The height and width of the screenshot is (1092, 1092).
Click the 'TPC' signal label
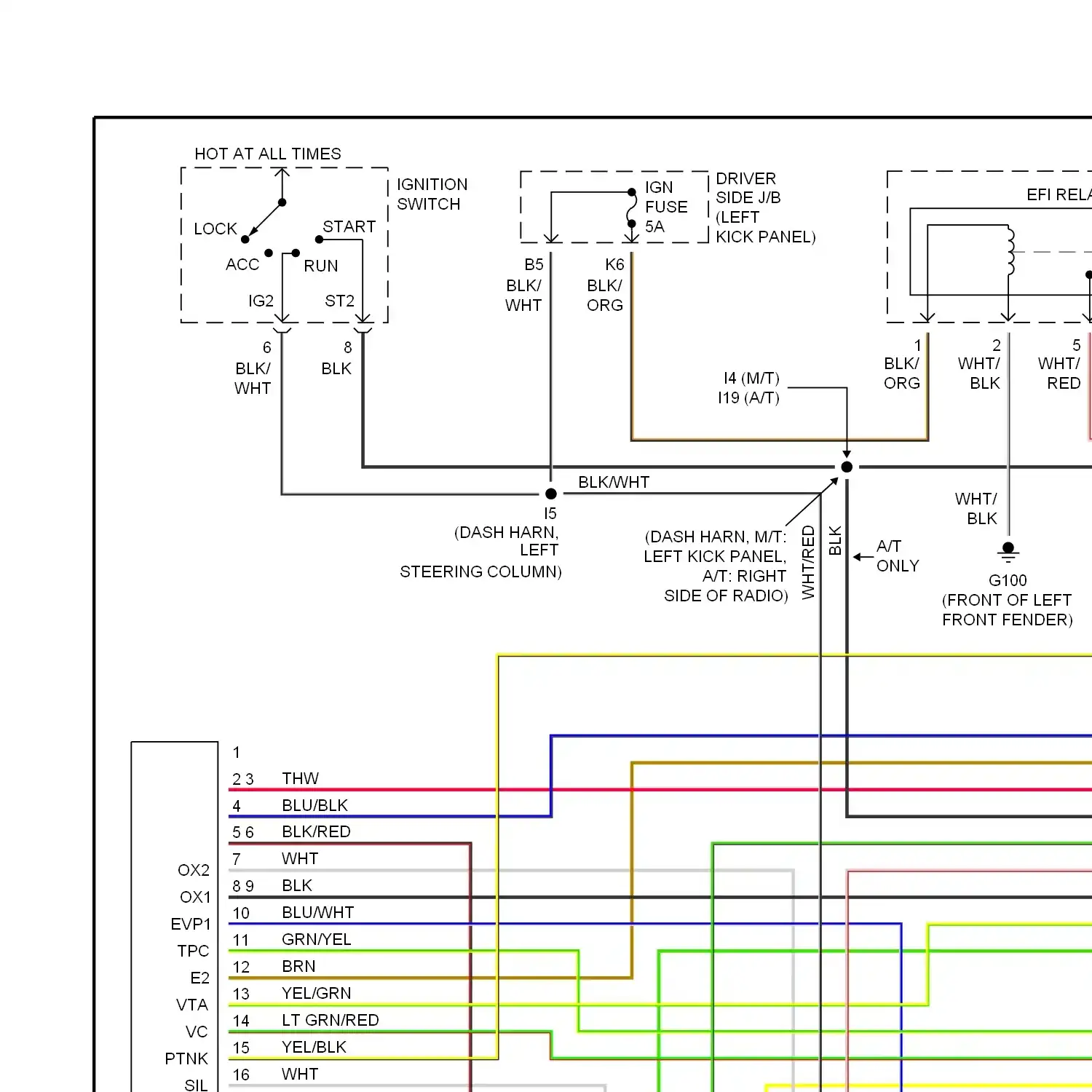pos(193,951)
